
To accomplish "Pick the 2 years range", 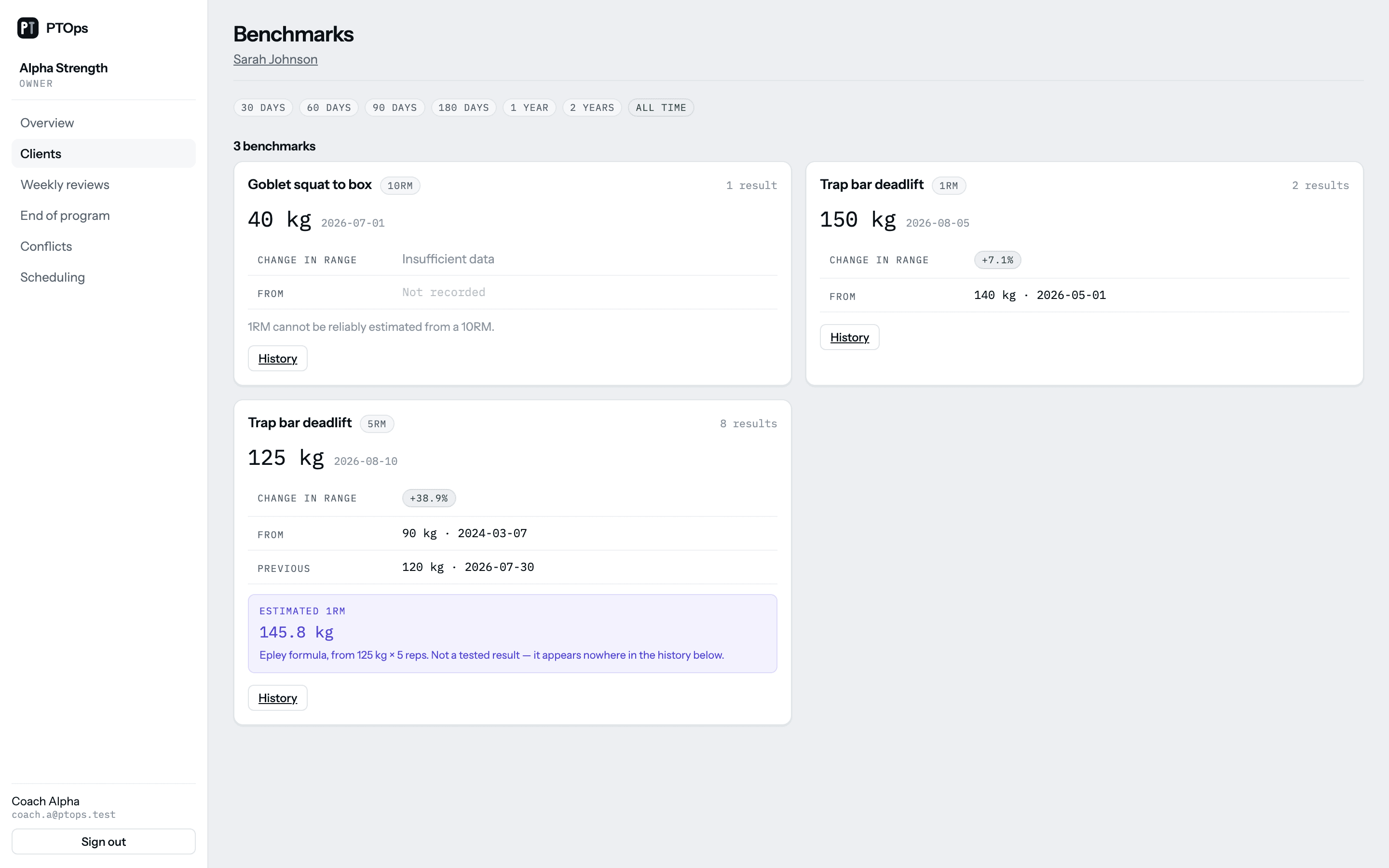I will 592,108.
